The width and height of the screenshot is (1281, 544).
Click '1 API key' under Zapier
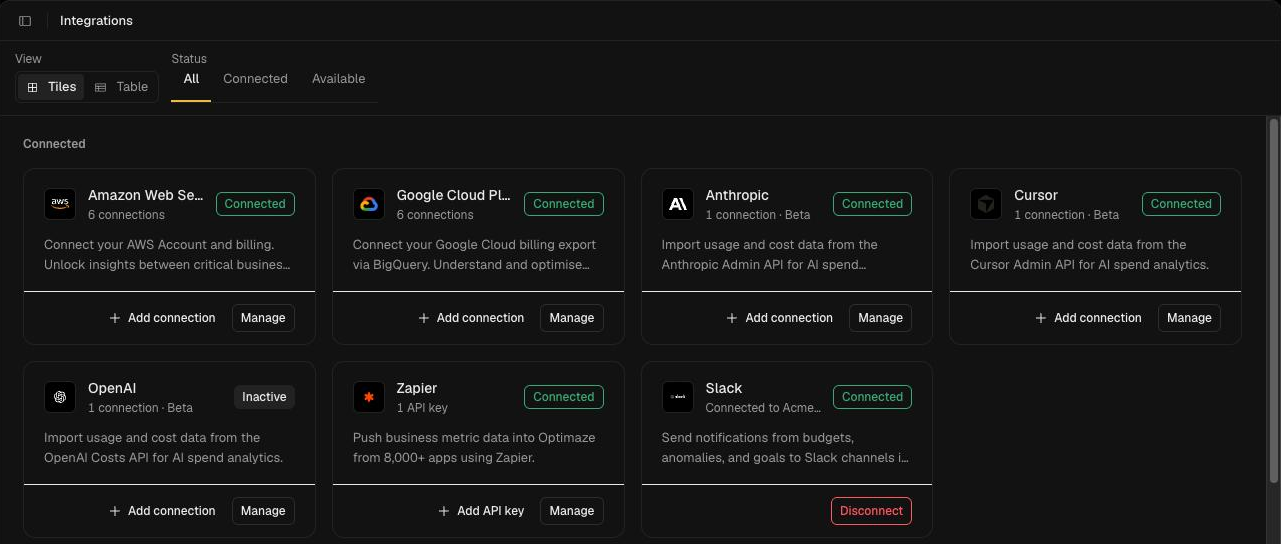click(x=422, y=408)
